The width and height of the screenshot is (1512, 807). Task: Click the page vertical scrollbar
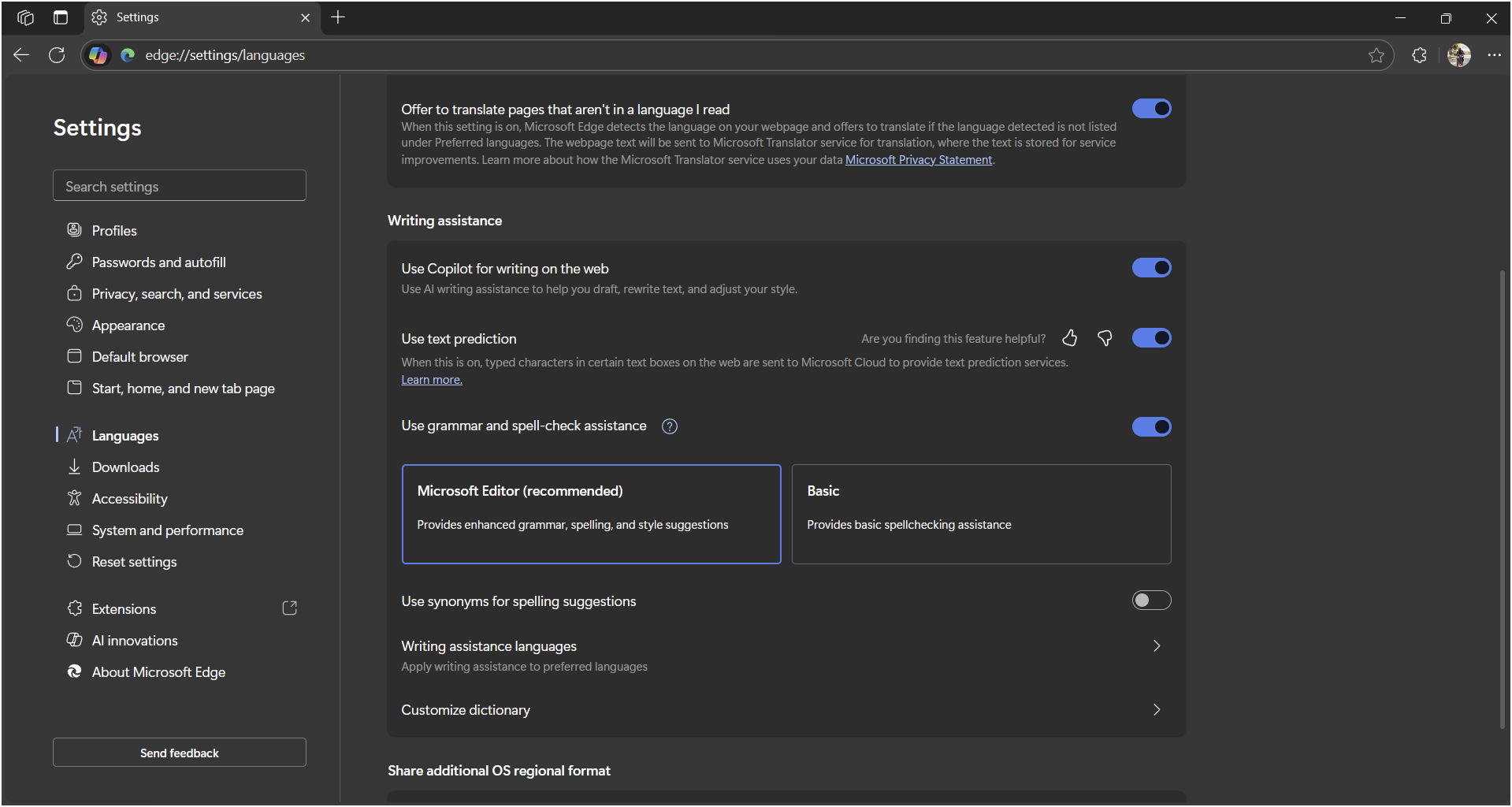(x=1503, y=499)
